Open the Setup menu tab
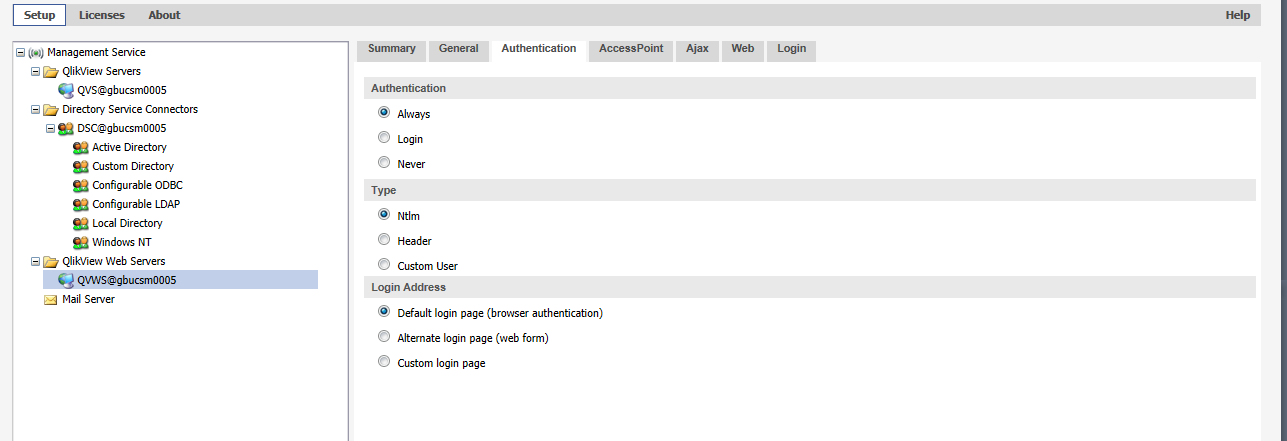Image resolution: width=1287 pixels, height=441 pixels. (x=40, y=15)
